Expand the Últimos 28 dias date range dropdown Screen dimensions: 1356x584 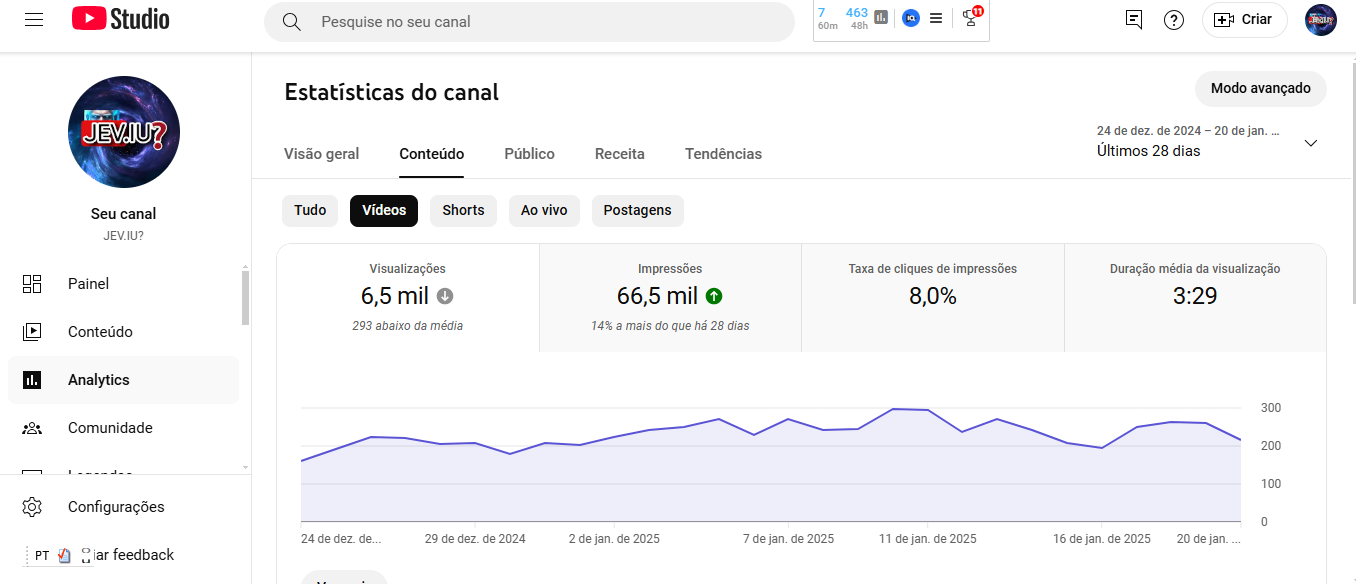[1208, 142]
